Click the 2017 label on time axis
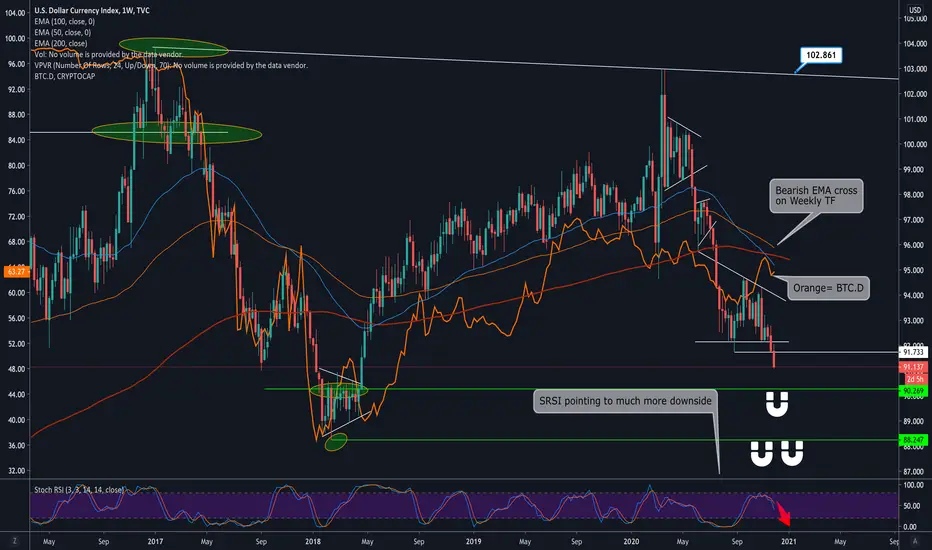 click(x=155, y=542)
